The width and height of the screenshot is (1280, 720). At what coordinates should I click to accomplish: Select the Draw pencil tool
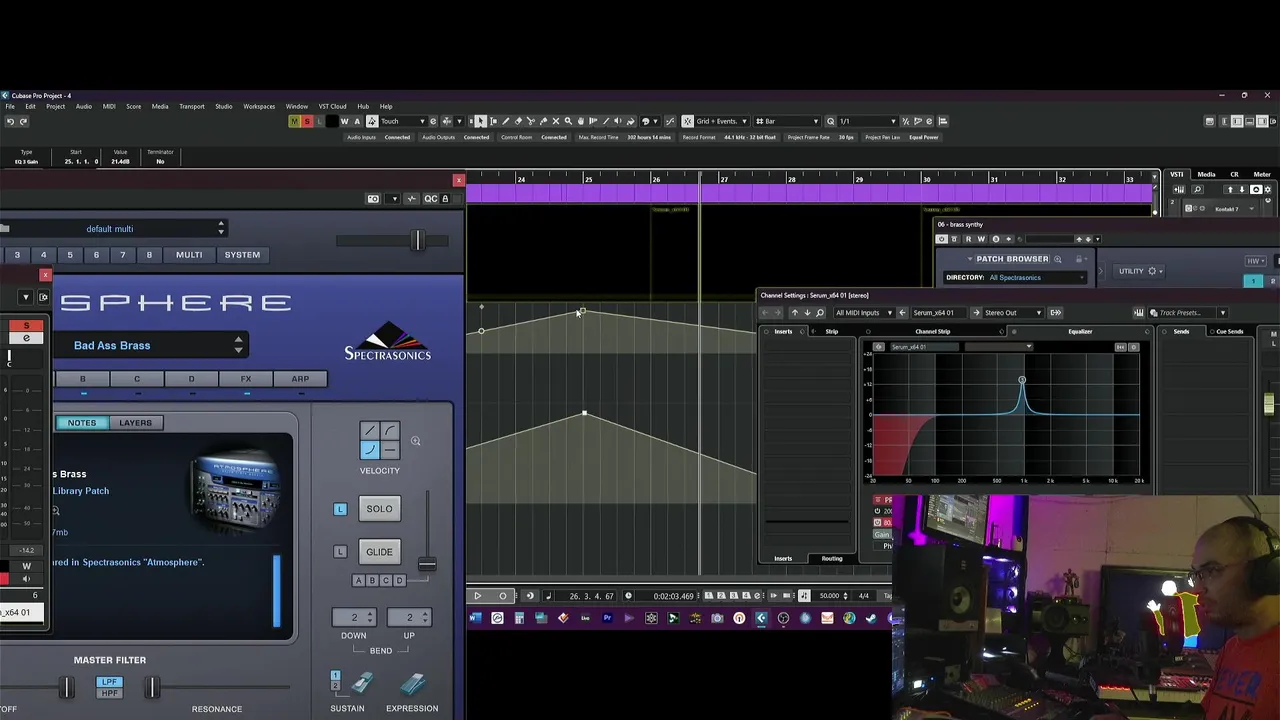point(505,121)
